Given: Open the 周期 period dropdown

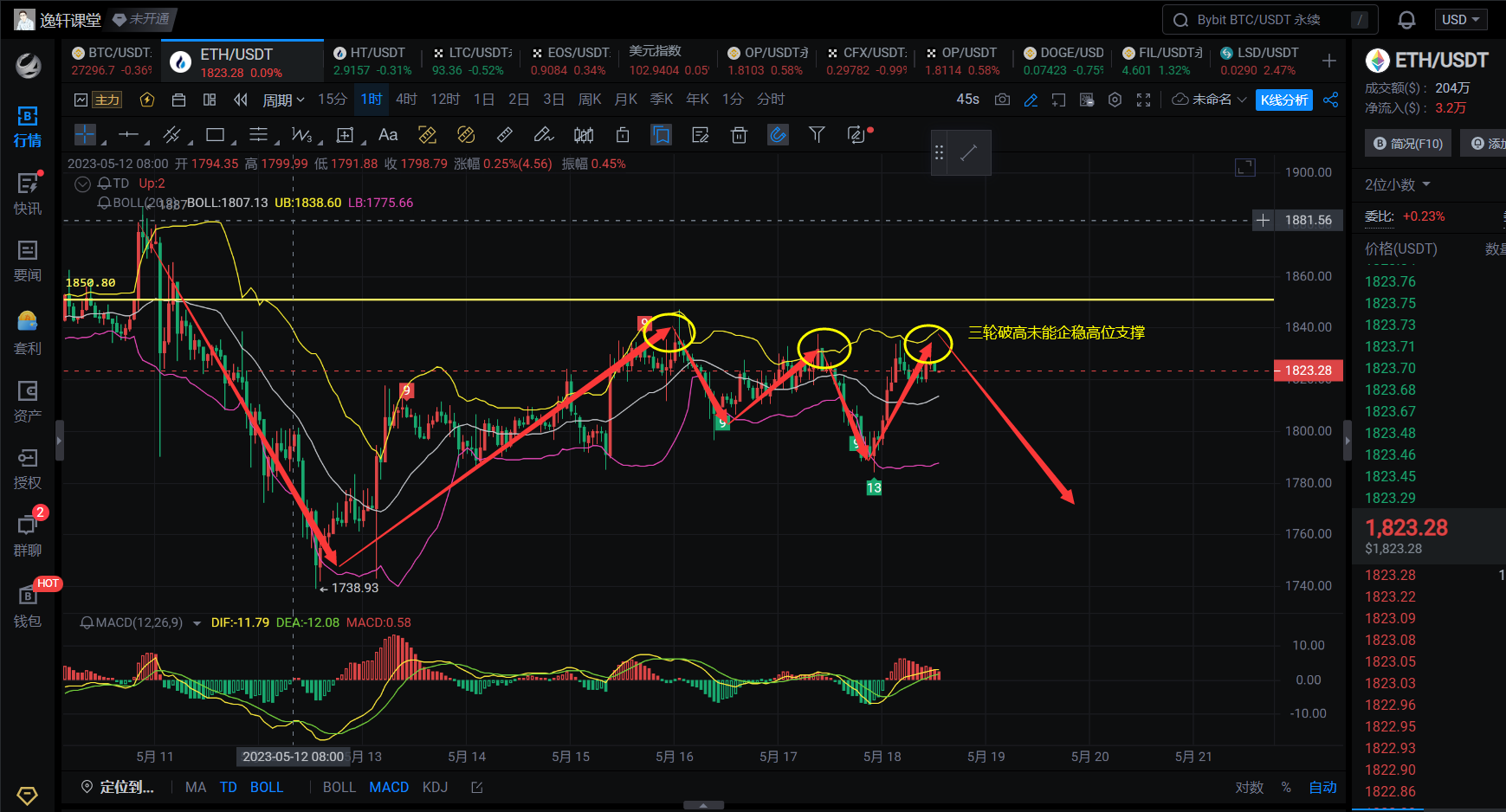Looking at the screenshot, I should pos(283,100).
